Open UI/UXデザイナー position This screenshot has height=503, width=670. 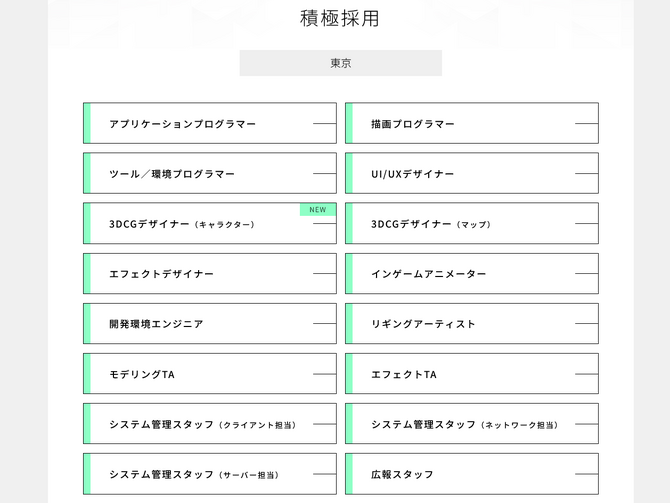(x=471, y=174)
